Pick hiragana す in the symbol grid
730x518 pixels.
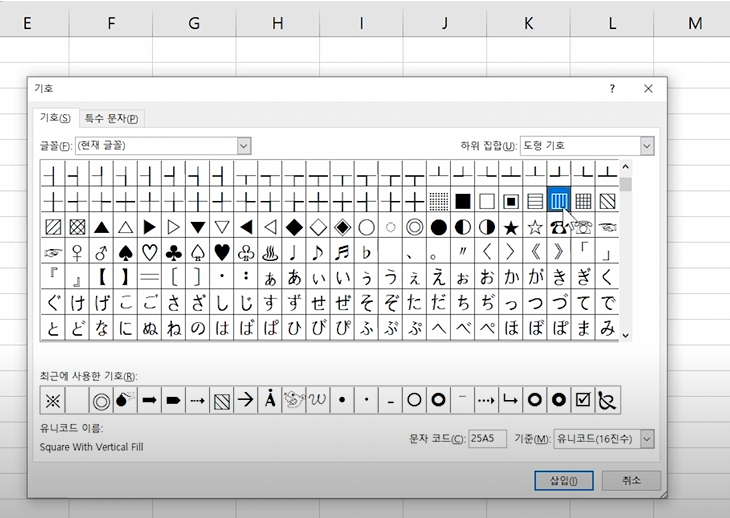(270, 303)
